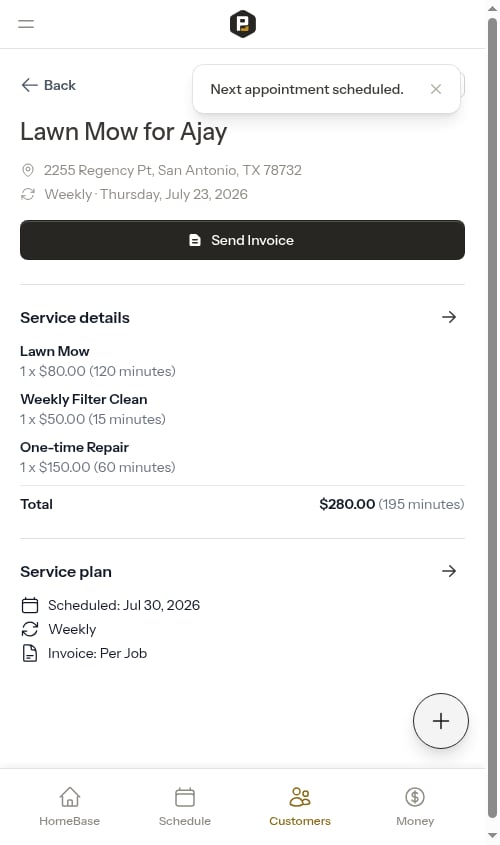This screenshot has height=845, width=500.
Task: Click the invoice document icon by Per Job
Action: pyautogui.click(x=30, y=653)
